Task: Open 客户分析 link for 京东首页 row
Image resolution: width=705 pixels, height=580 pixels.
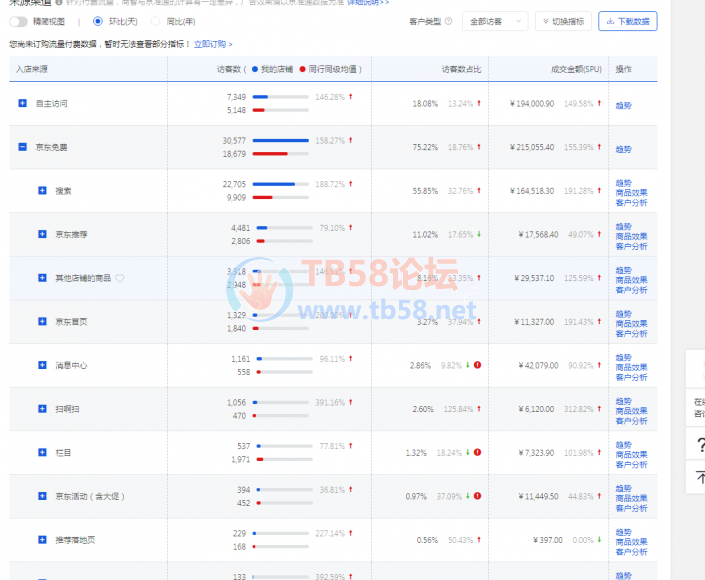Action: coord(631,334)
